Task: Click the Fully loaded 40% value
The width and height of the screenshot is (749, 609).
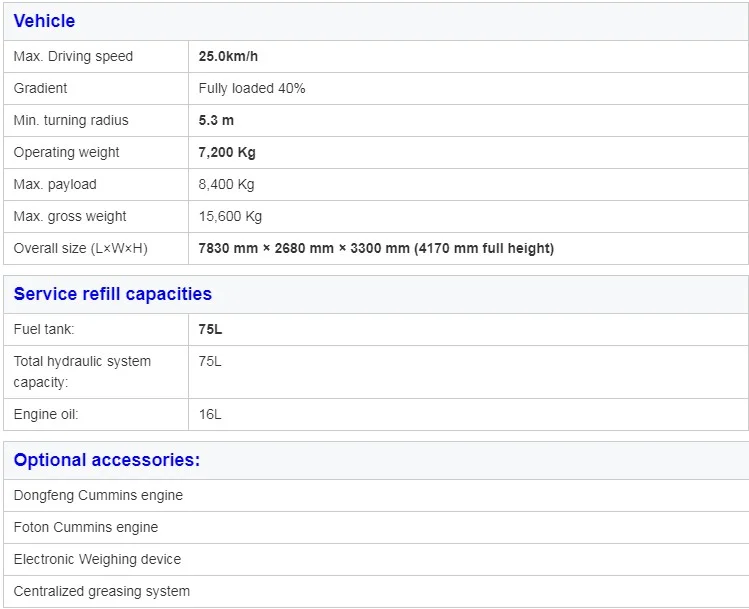Action: 252,89
